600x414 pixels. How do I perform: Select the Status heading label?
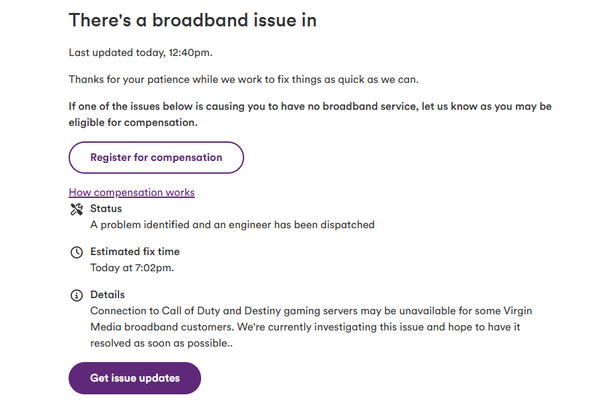tap(106, 209)
